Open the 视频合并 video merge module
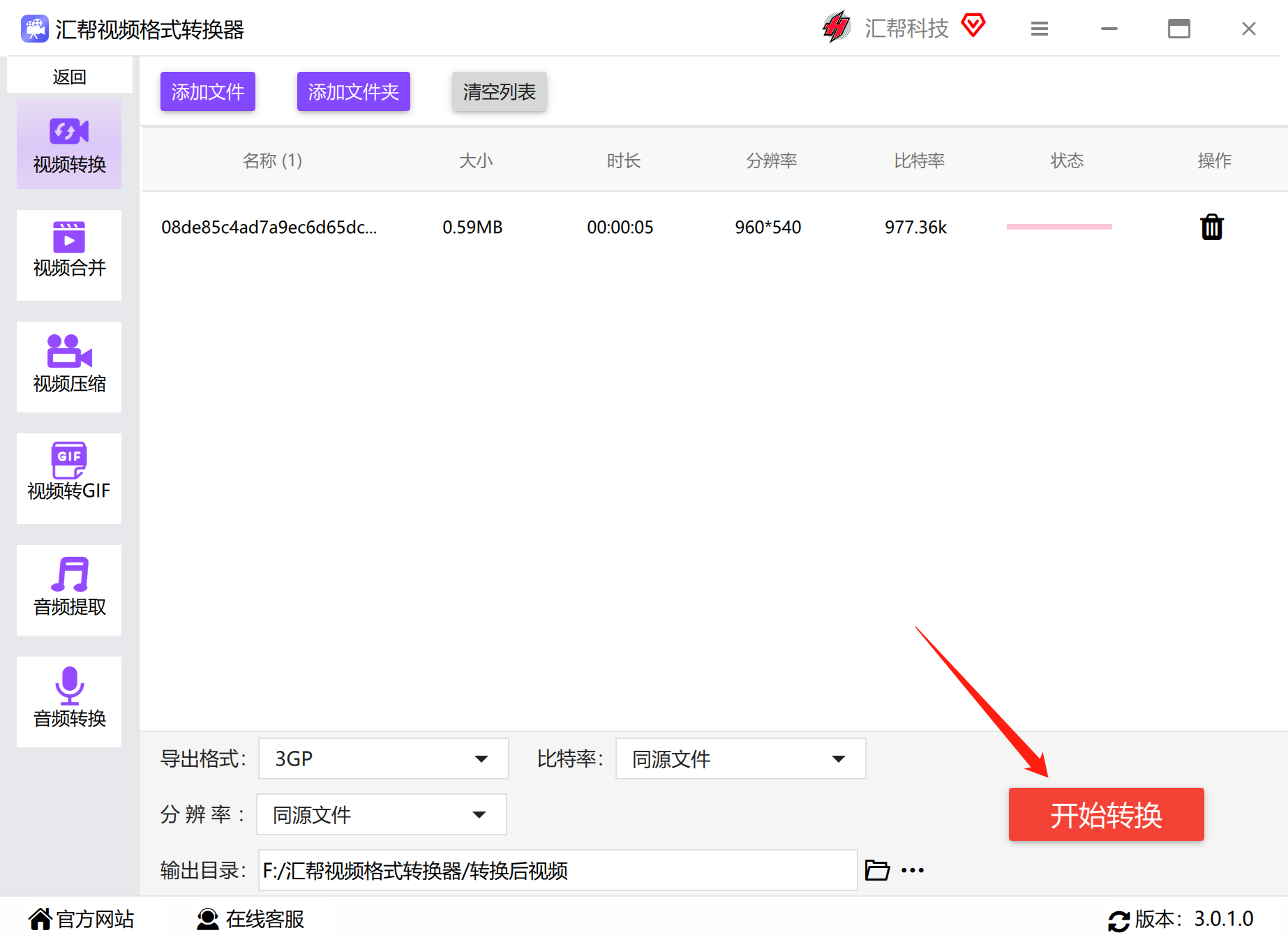 point(69,255)
